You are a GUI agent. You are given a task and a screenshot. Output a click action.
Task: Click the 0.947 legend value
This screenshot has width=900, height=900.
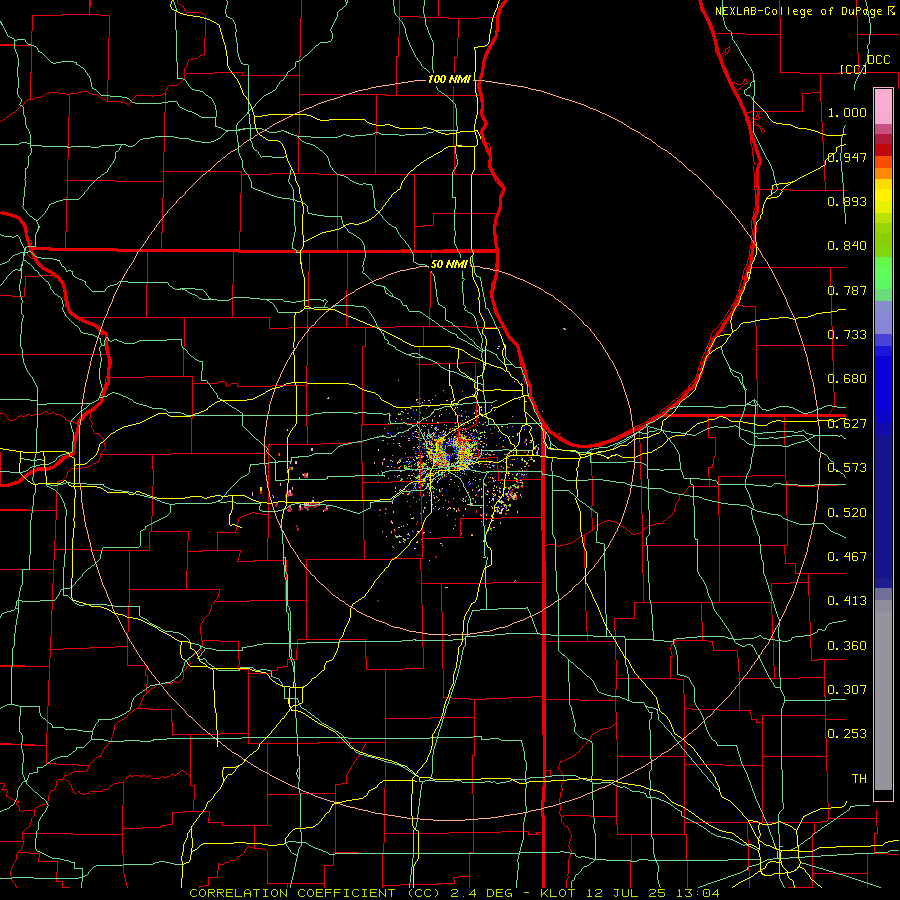(x=847, y=157)
